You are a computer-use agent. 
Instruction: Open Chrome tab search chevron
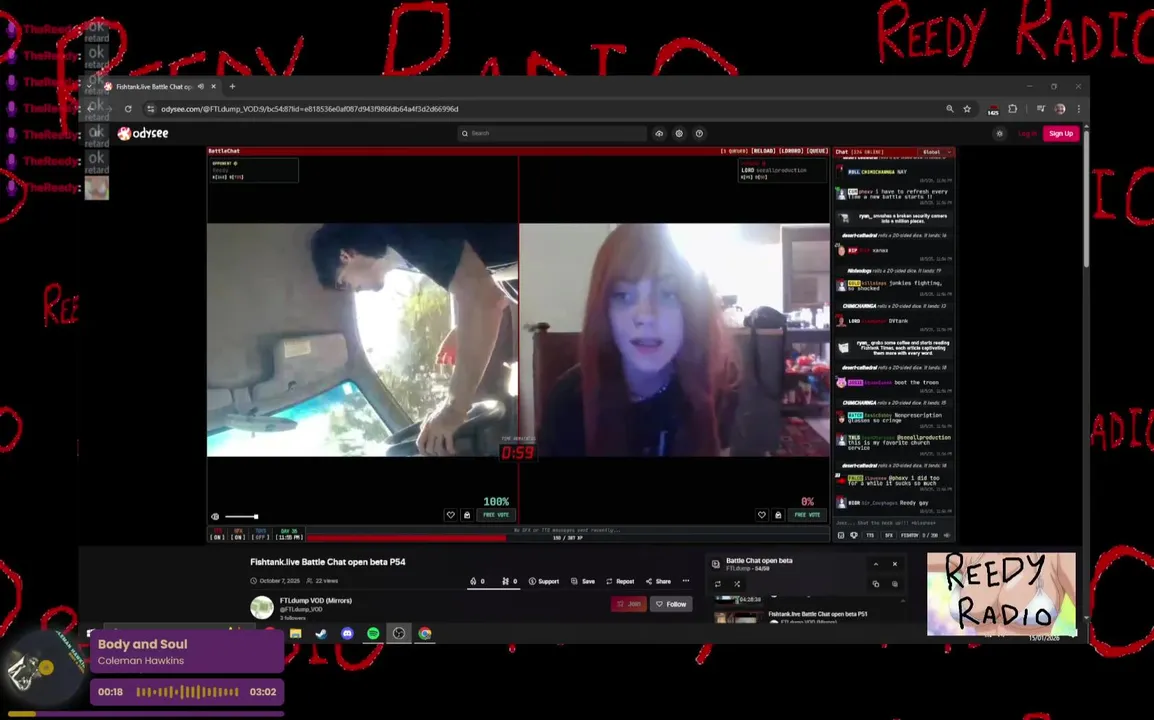coord(89,86)
